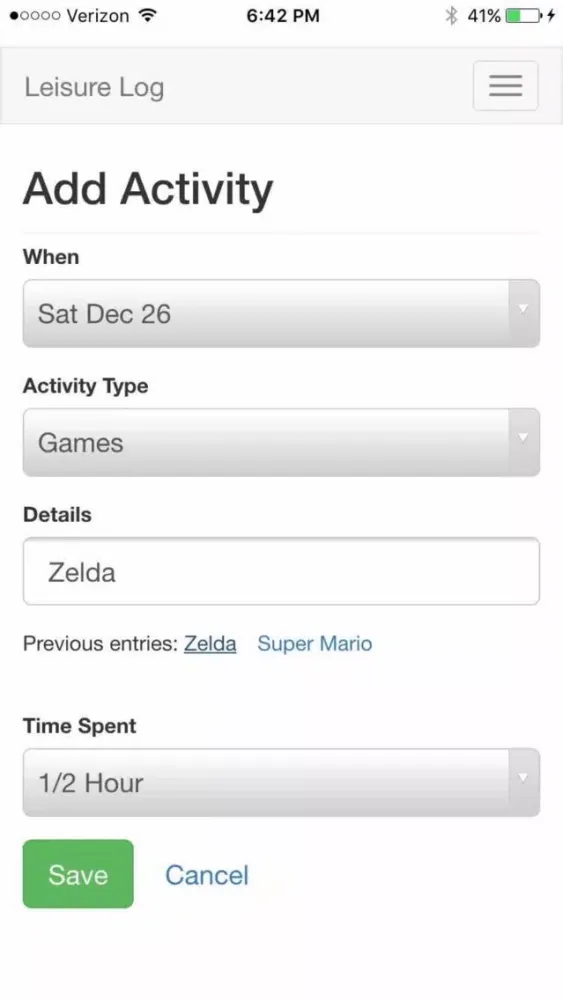Tap the Verizon carrier label

coord(96,16)
